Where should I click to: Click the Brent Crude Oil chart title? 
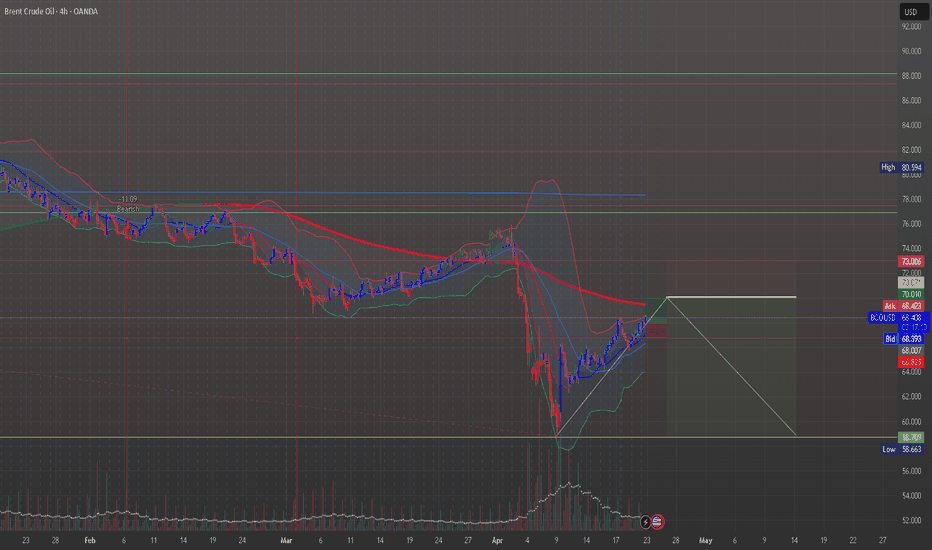(x=51, y=11)
